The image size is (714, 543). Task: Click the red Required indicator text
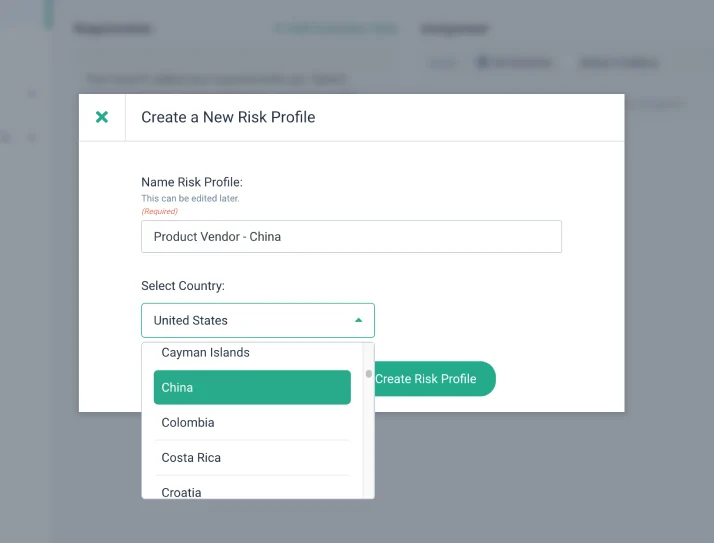coord(159,211)
